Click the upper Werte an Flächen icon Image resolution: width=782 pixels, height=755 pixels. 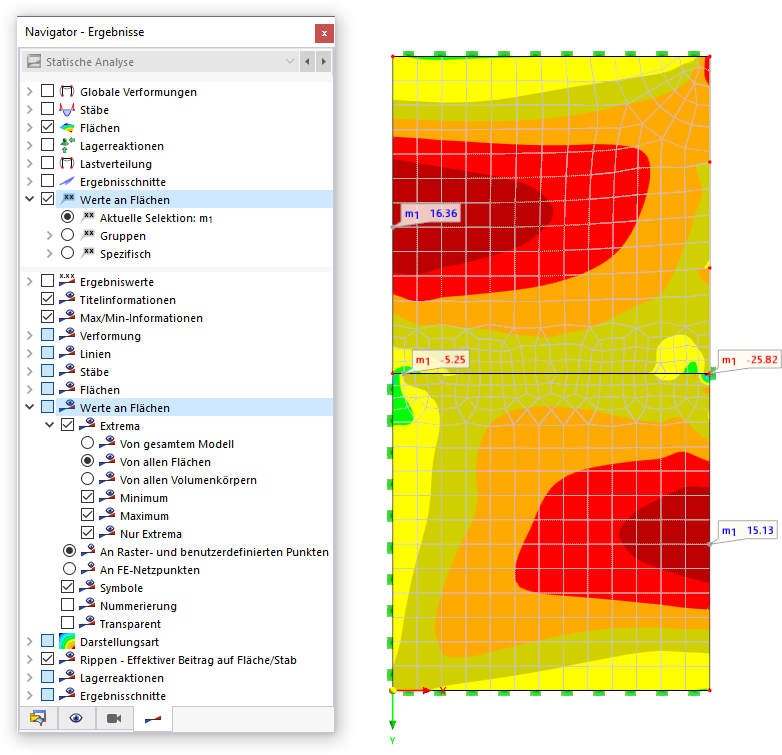pos(67,199)
